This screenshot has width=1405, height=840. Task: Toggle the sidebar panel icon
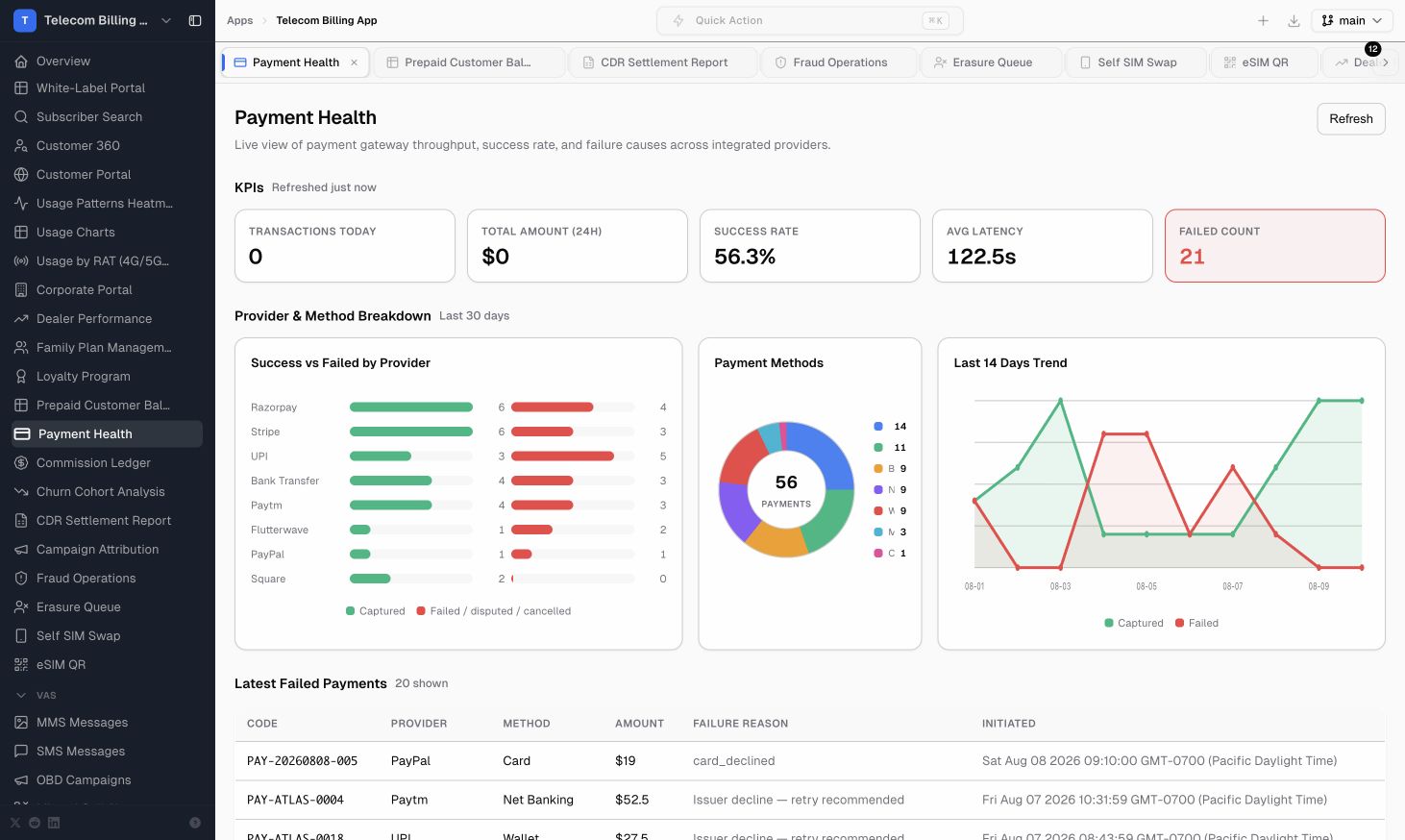pos(195,20)
